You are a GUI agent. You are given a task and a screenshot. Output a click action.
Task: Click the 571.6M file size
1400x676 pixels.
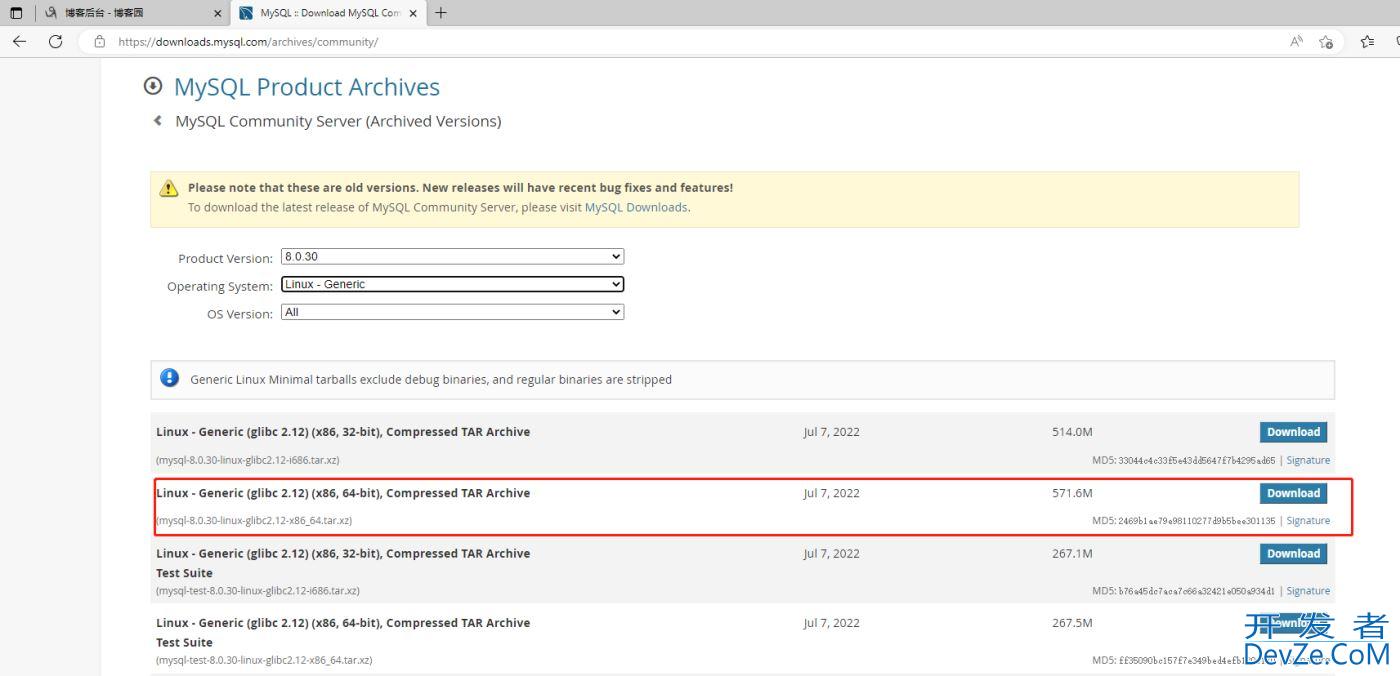pyautogui.click(x=1072, y=493)
